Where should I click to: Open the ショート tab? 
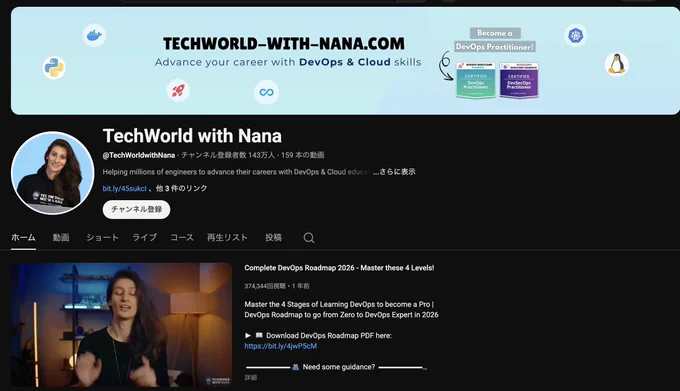[102, 238]
